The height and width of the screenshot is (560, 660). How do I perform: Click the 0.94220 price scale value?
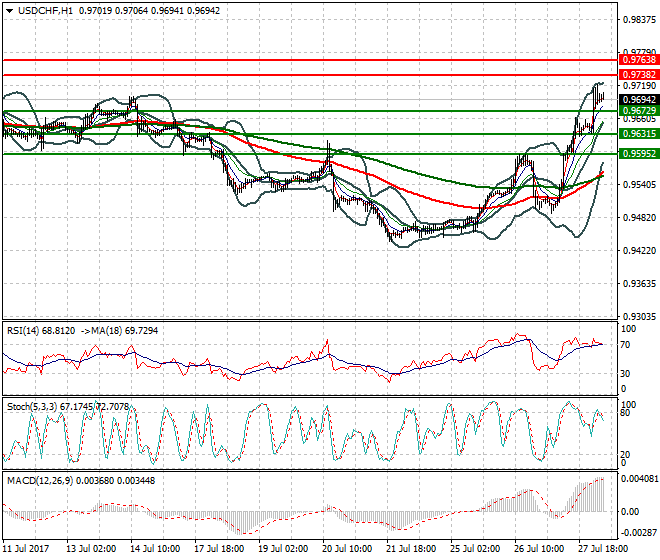[639, 251]
